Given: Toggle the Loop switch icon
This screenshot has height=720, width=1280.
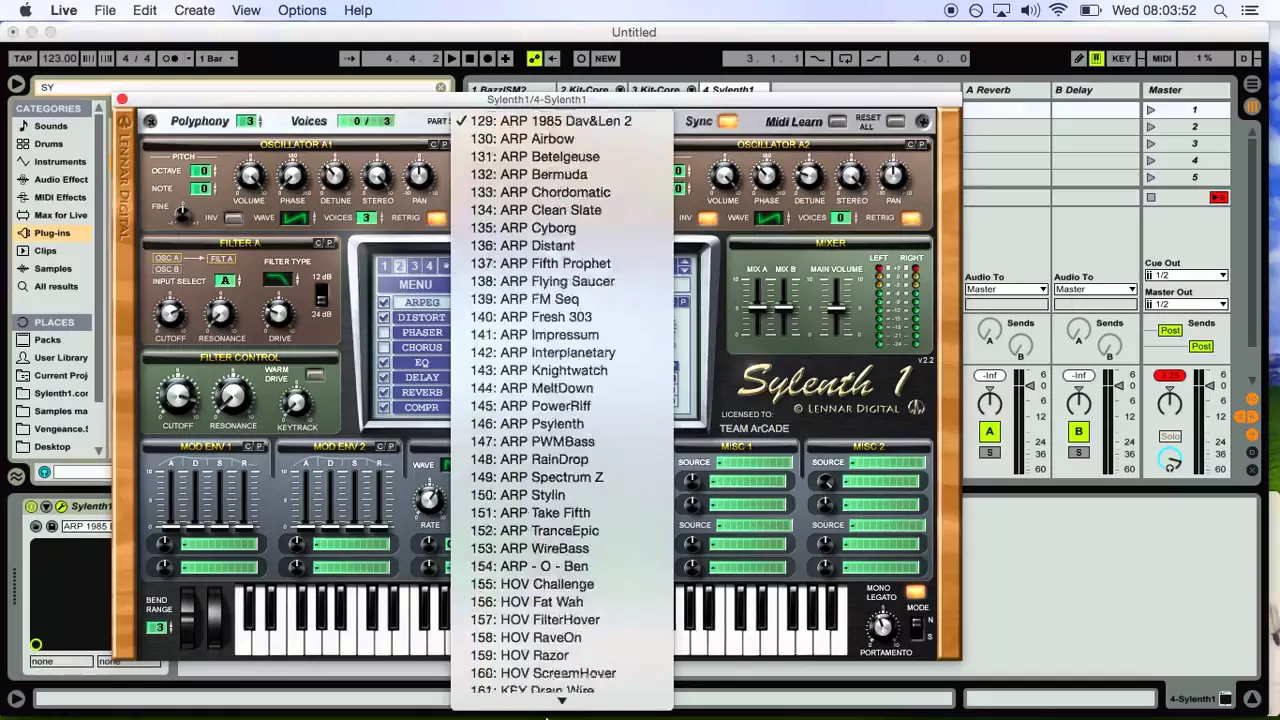Looking at the screenshot, I should coord(846,59).
